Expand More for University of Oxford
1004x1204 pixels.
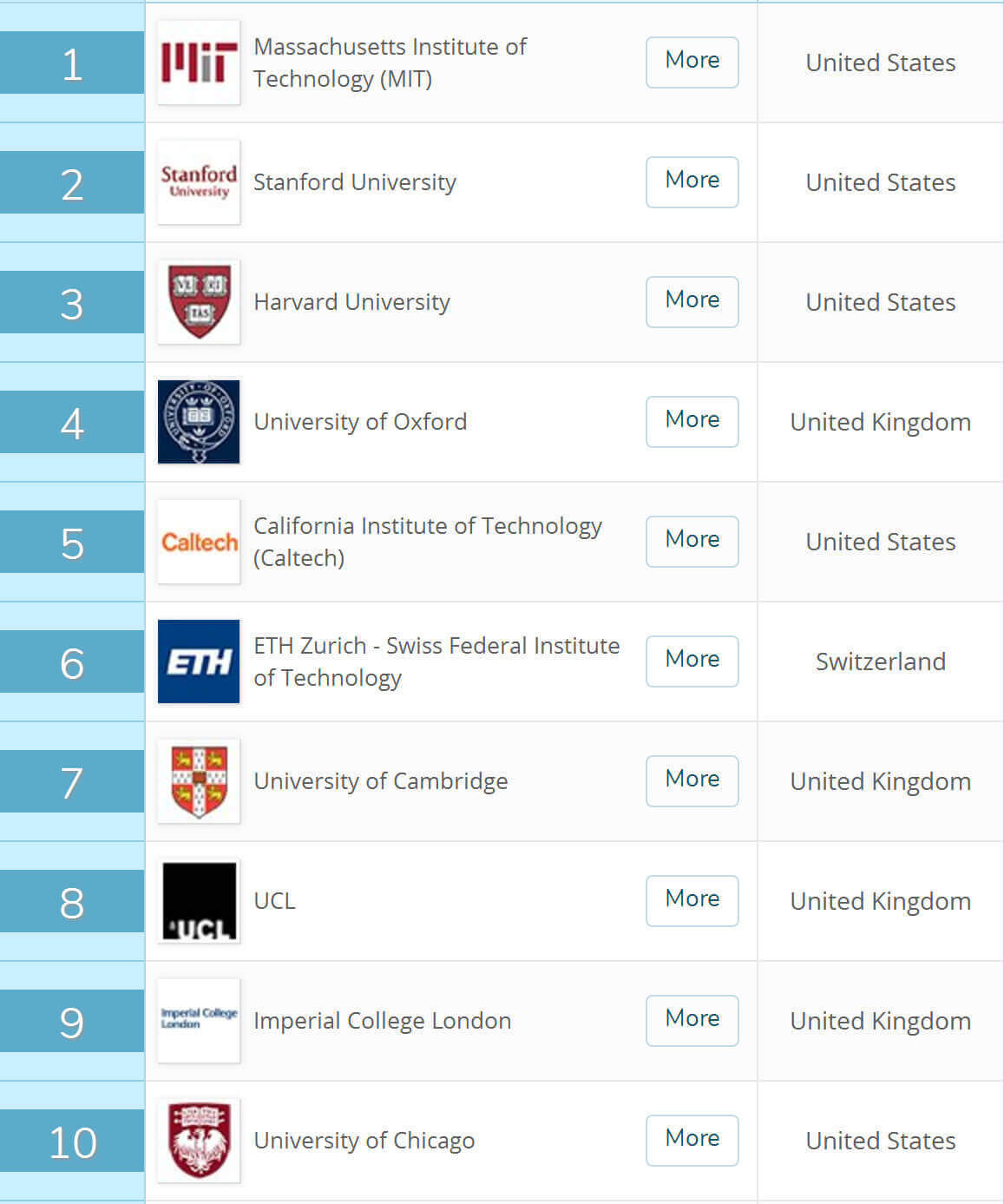click(692, 422)
